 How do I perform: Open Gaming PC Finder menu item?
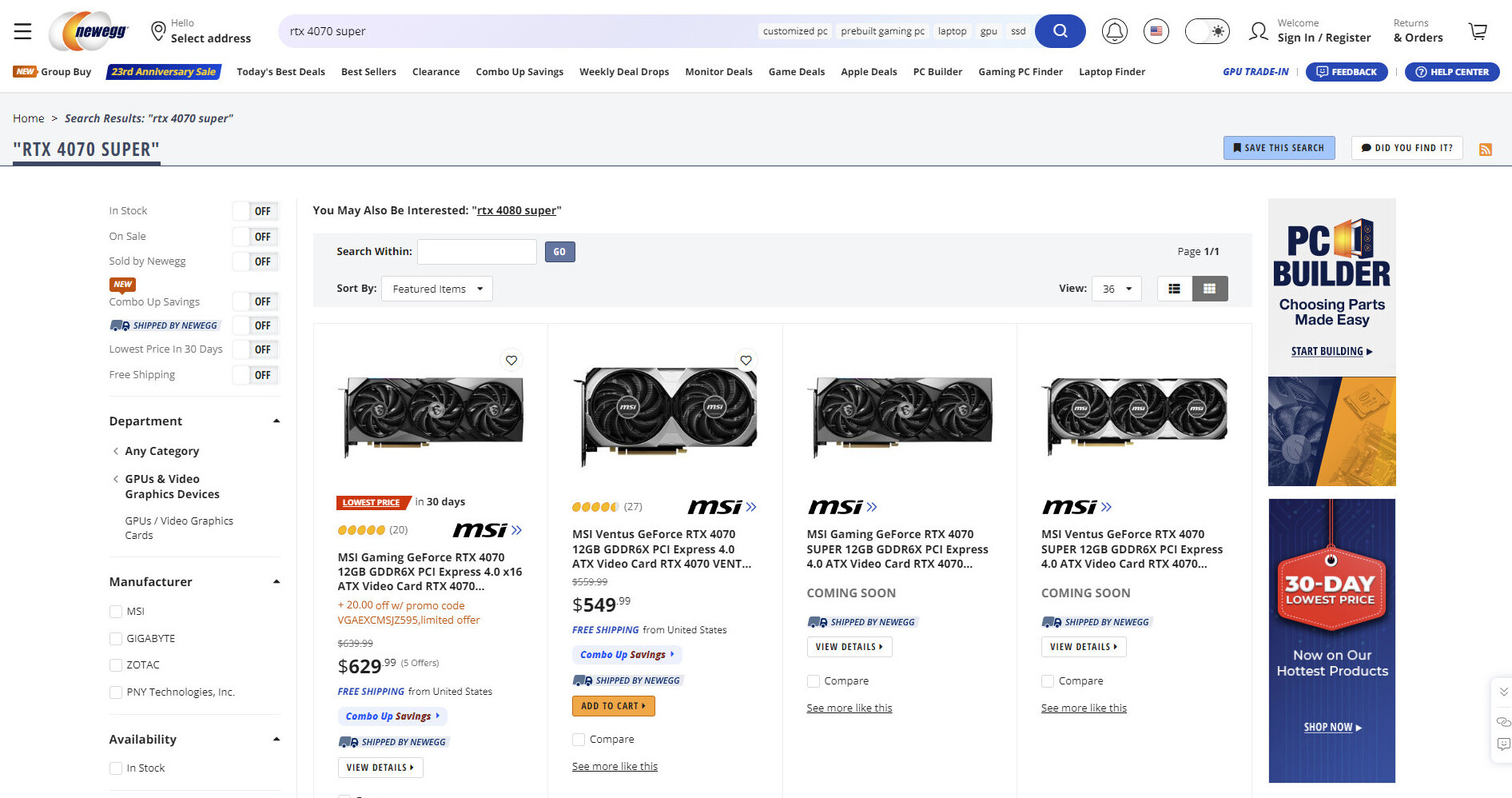[1021, 72]
